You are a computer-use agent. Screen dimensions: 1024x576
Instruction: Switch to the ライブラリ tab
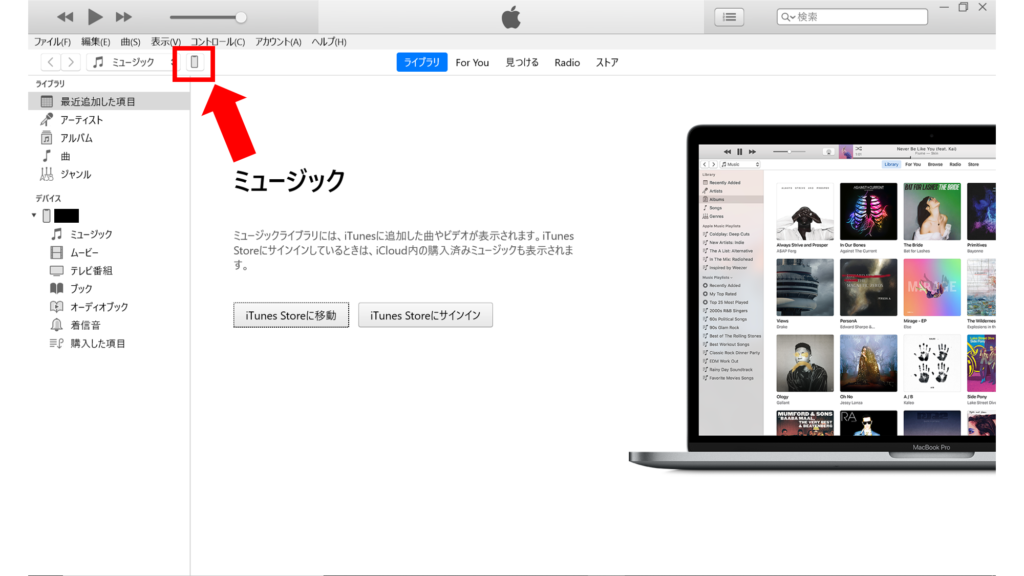coord(422,62)
